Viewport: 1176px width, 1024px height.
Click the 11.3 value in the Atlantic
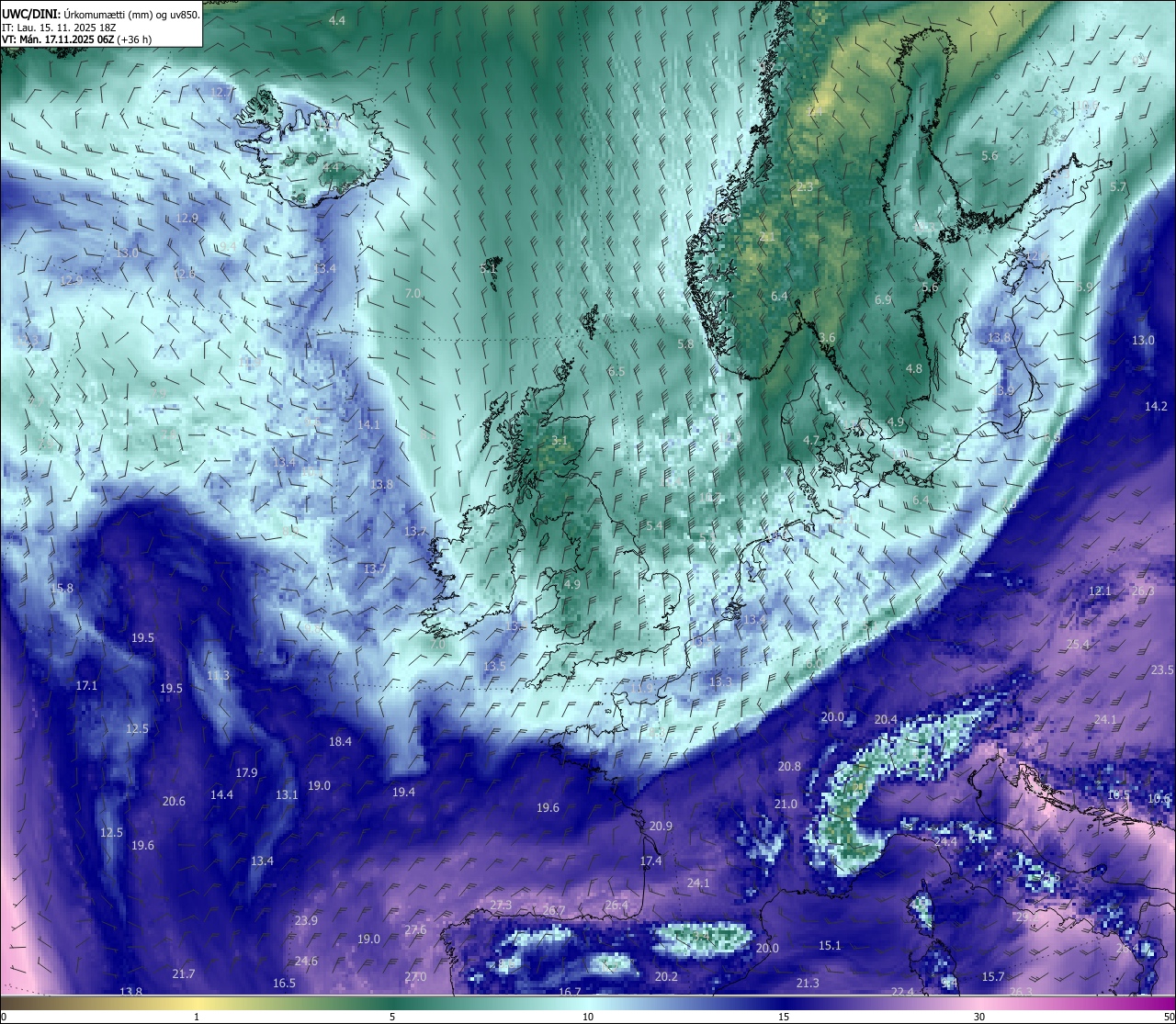pyautogui.click(x=218, y=676)
